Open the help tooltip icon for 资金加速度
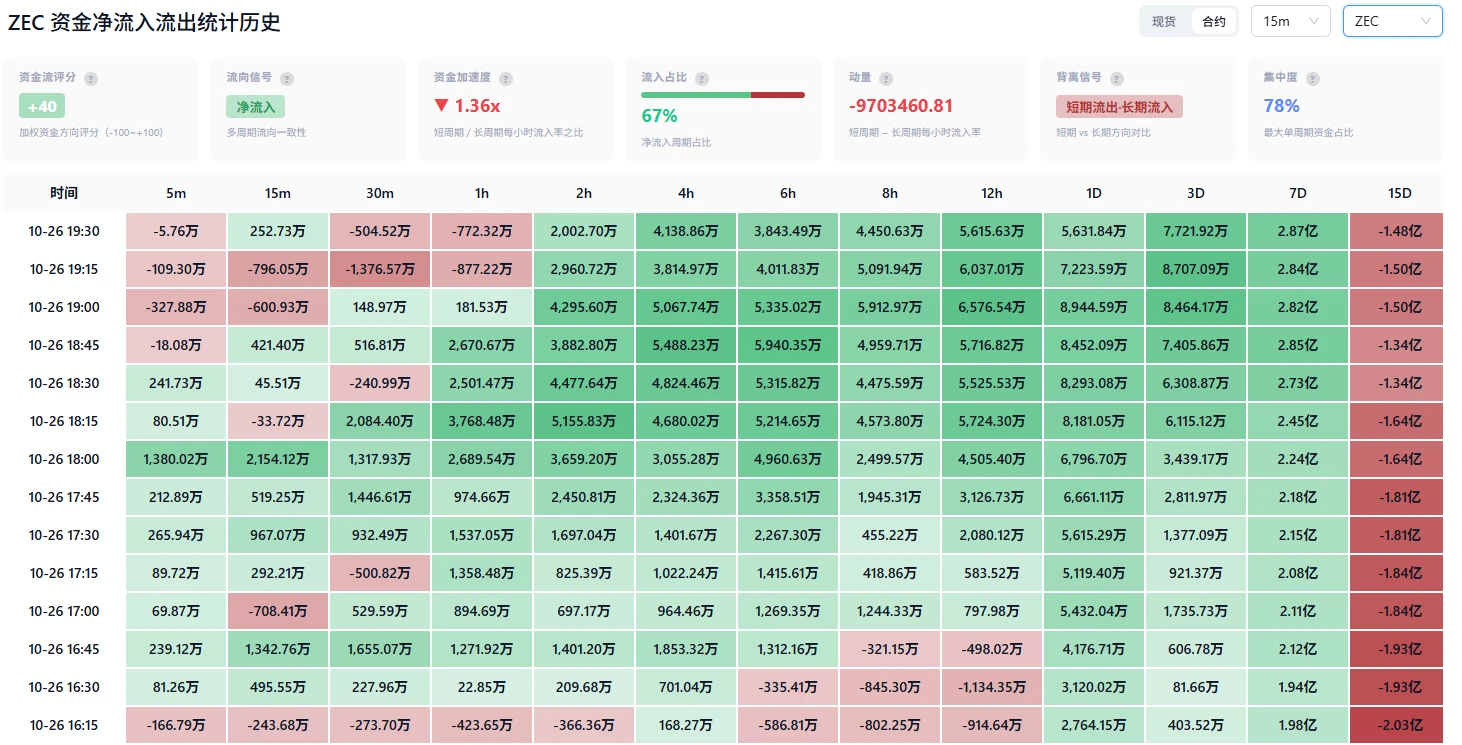Screen dimensions: 1462x745 [x=506, y=78]
